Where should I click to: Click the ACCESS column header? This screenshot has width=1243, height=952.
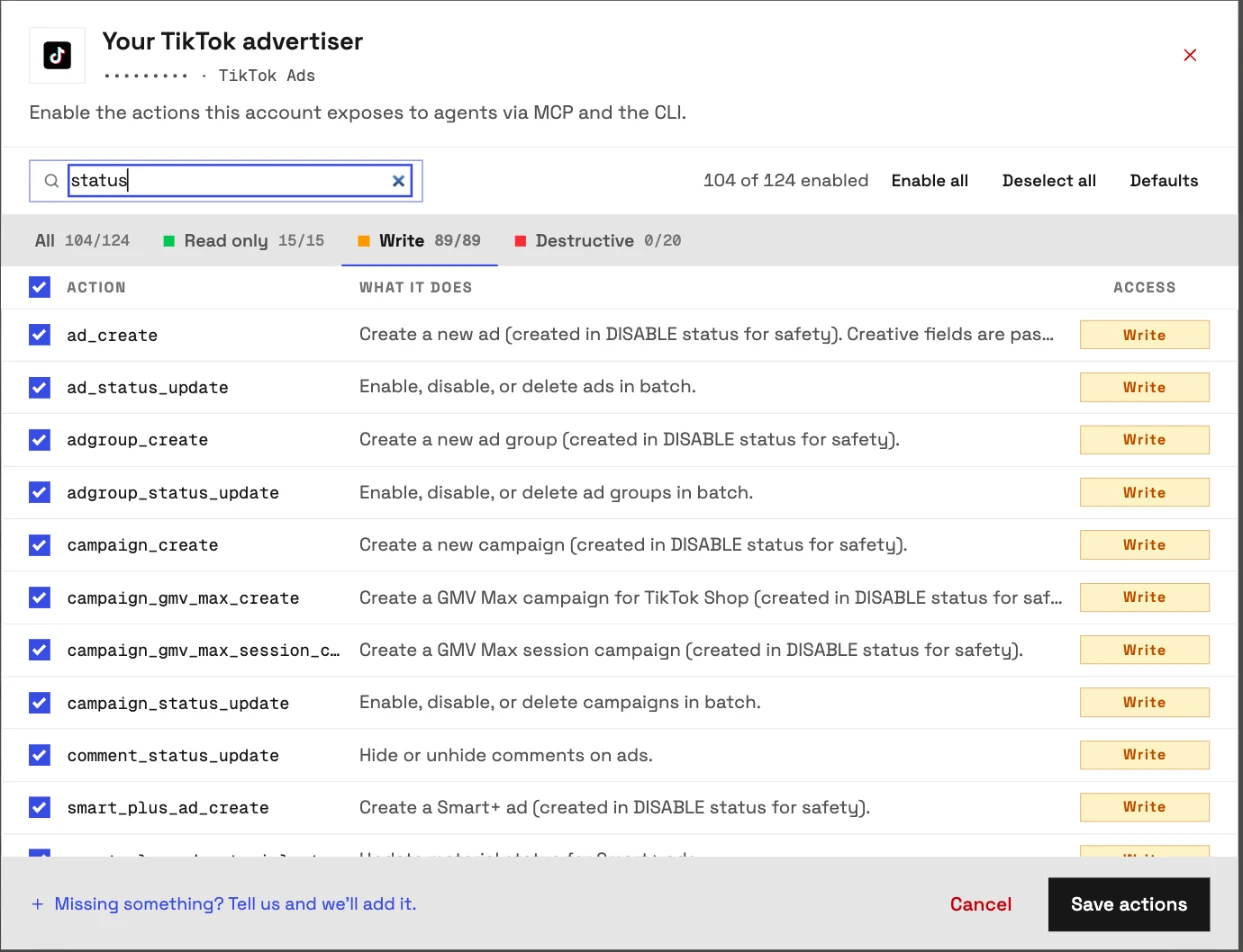click(1145, 287)
